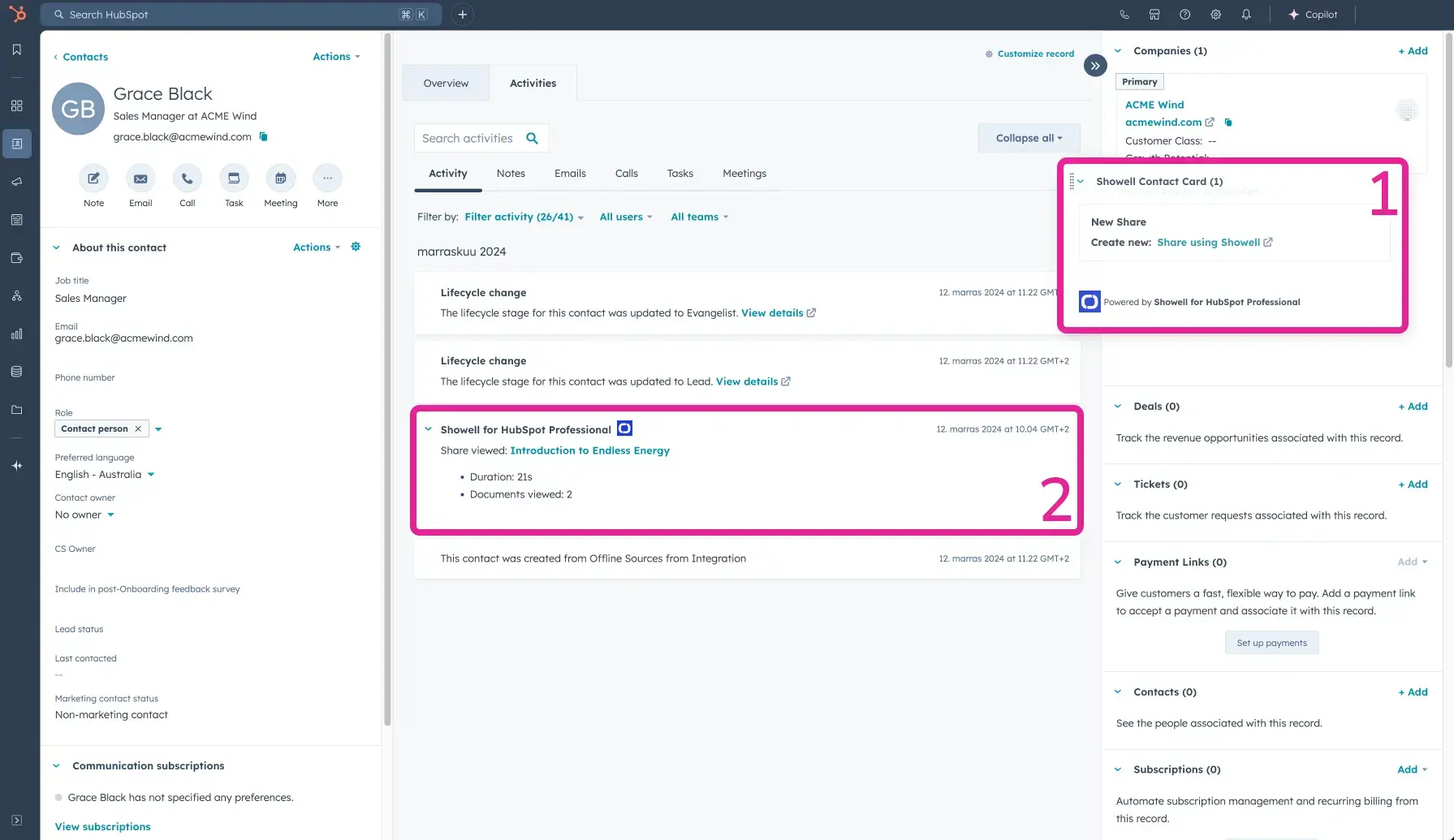This screenshot has height=840, width=1454.
Task: Select the Tasks activity tab
Action: pyautogui.click(x=680, y=174)
